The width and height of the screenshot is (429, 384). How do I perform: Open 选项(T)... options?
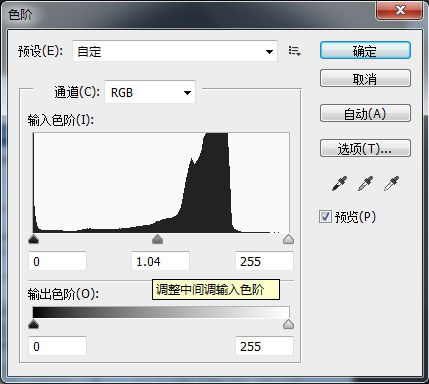(365, 148)
